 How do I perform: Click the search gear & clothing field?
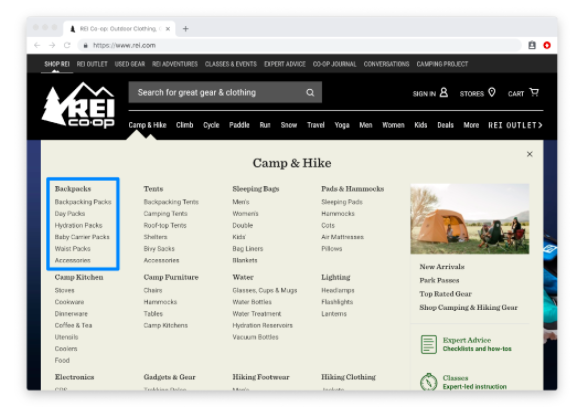225,92
